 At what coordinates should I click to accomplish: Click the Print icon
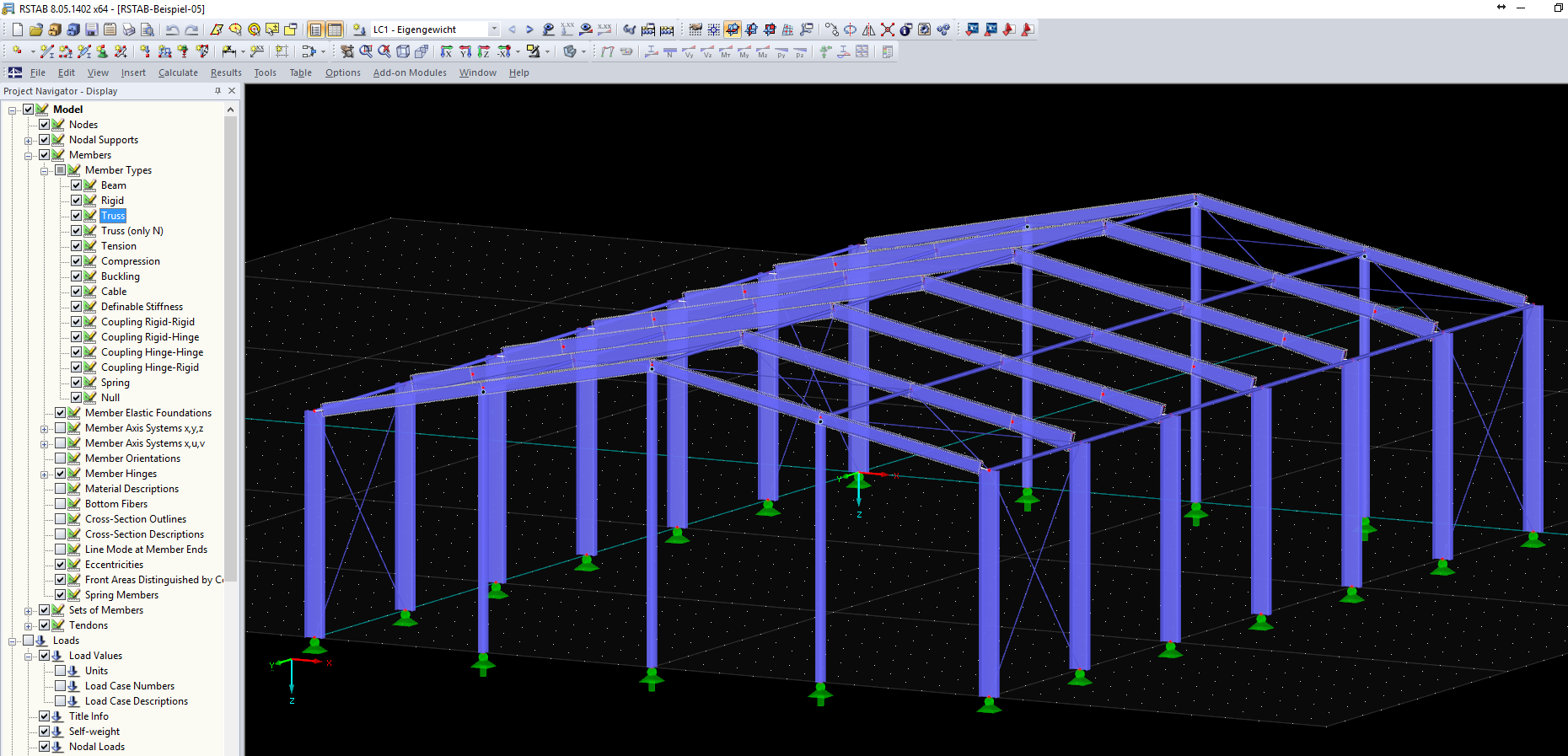coord(129,29)
